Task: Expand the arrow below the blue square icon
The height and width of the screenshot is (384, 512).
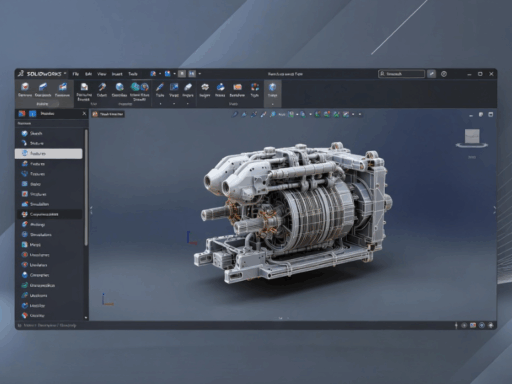Action: pyautogui.click(x=174, y=104)
